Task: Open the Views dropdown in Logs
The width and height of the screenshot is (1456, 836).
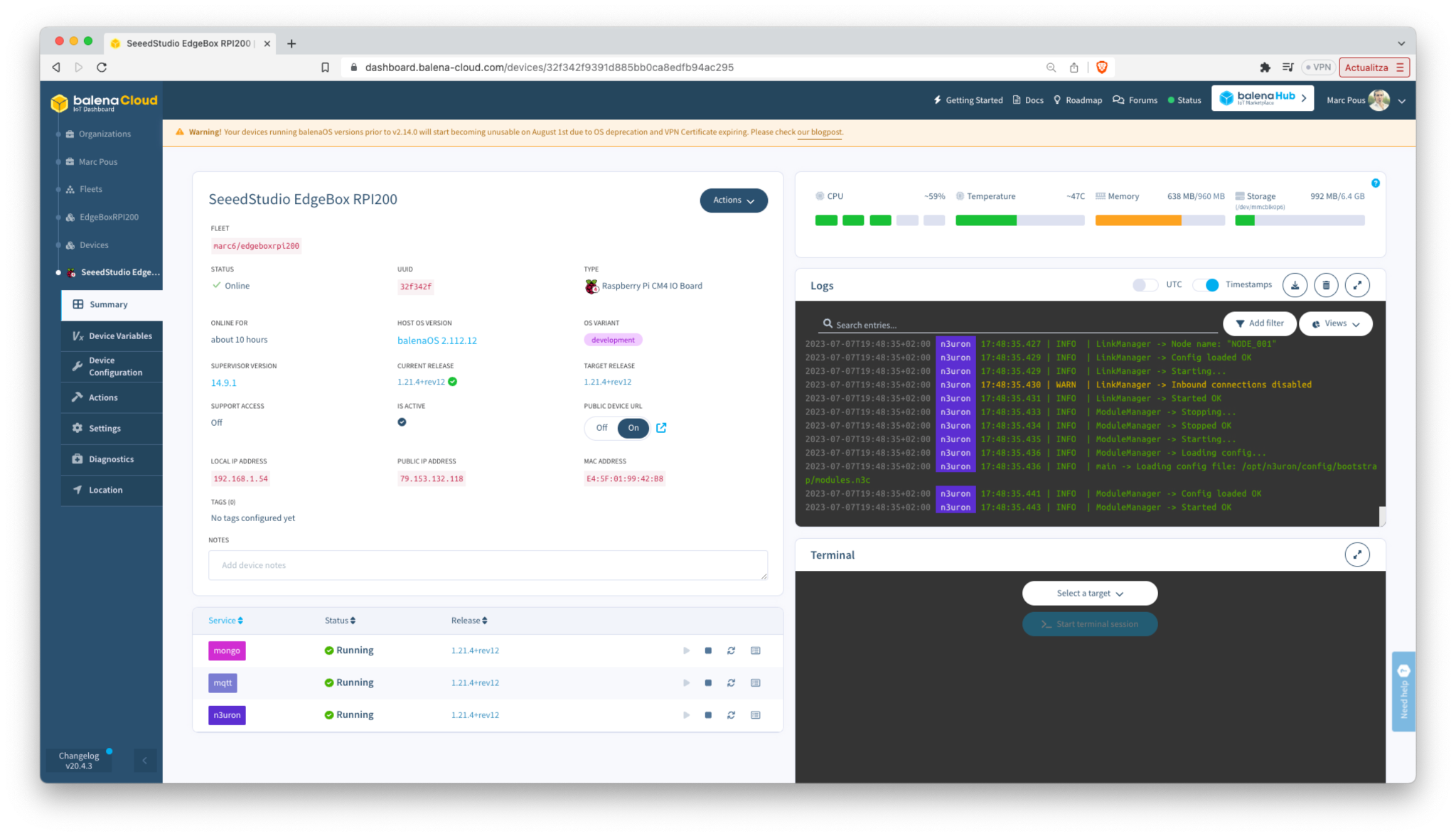Action: (x=1335, y=323)
